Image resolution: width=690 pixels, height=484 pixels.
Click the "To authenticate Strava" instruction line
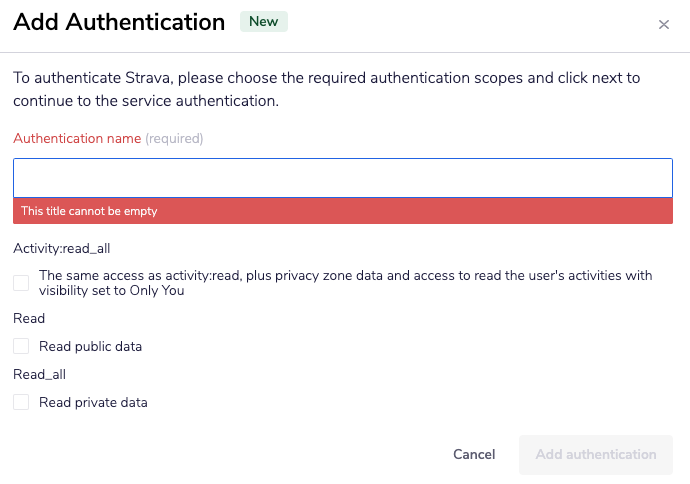(326, 77)
